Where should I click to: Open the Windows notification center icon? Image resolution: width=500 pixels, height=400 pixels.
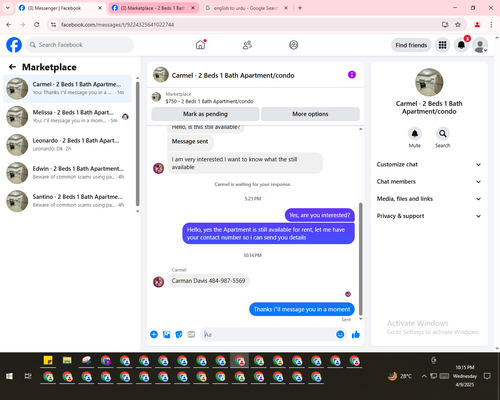(487, 376)
